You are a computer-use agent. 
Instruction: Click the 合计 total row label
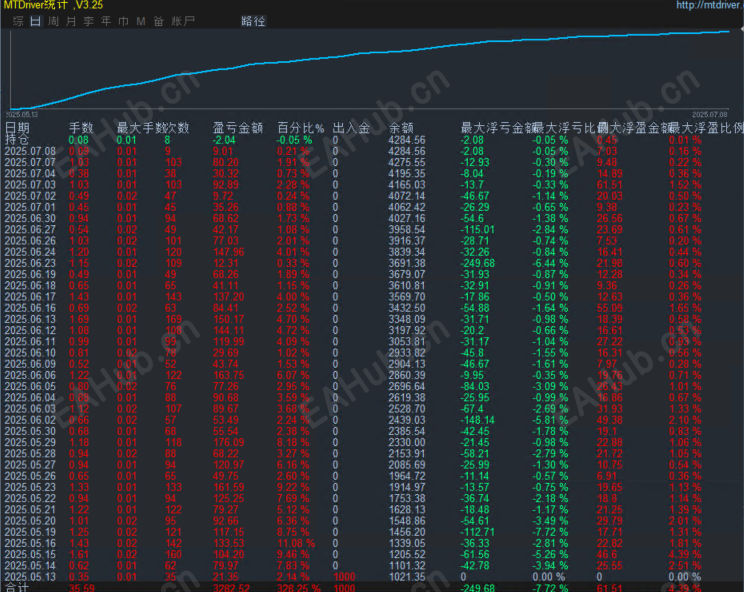(17, 587)
